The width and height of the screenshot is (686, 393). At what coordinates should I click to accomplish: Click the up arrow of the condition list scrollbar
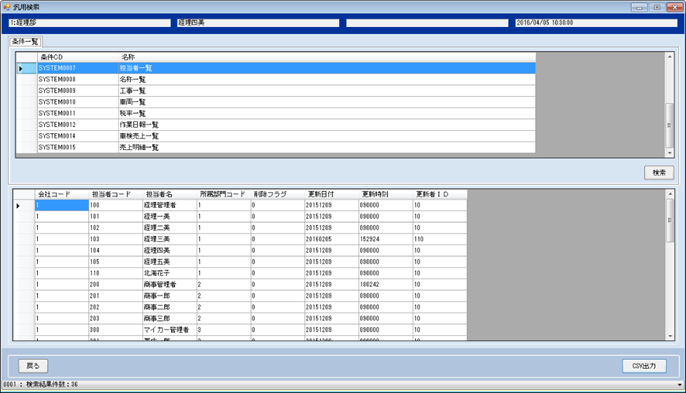click(669, 56)
